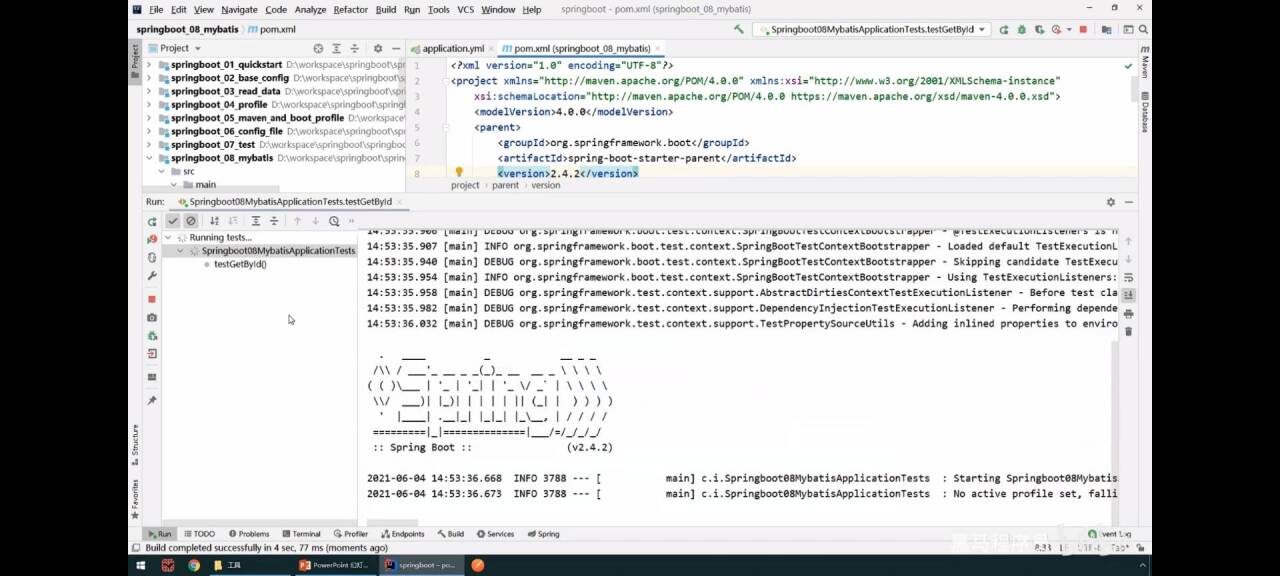This screenshot has width=1280, height=576.
Task: Click Locate/Select Opened File target icon in Project panel
Action: (318, 48)
